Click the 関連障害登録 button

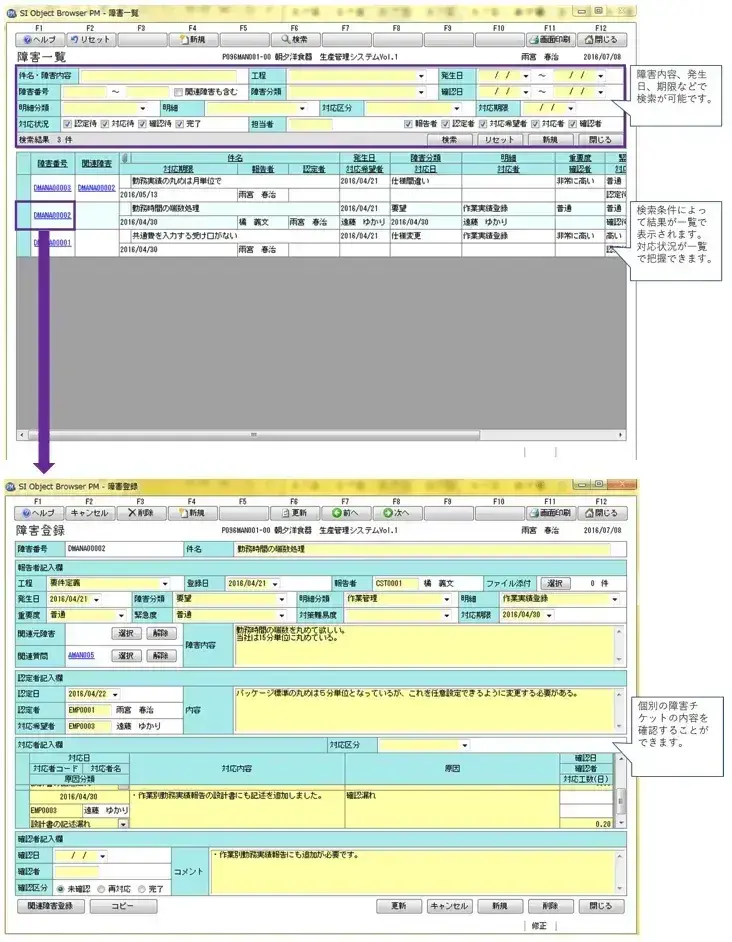click(x=50, y=906)
